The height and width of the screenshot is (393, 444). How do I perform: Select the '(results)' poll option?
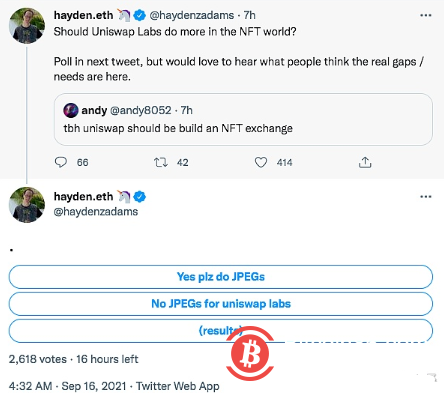click(x=221, y=331)
